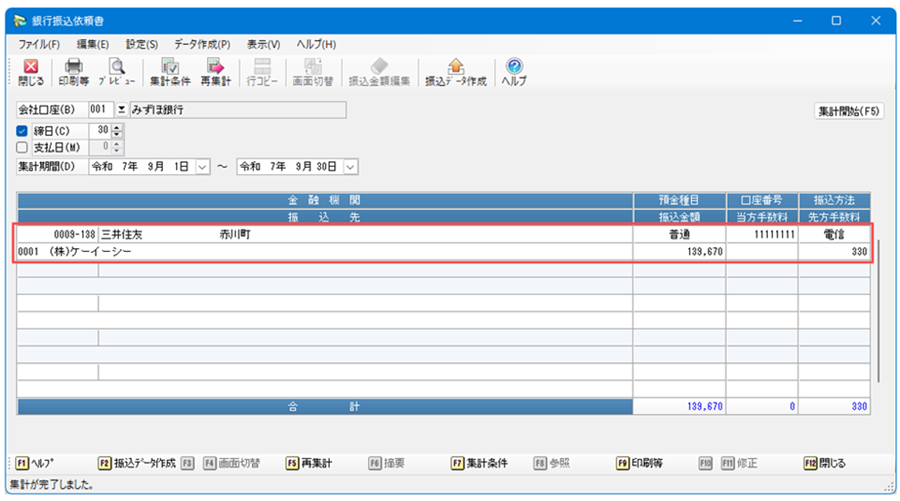Screen dimensions: 900x501
Task: Open the ファイル(F) menu
Action: click(39, 44)
